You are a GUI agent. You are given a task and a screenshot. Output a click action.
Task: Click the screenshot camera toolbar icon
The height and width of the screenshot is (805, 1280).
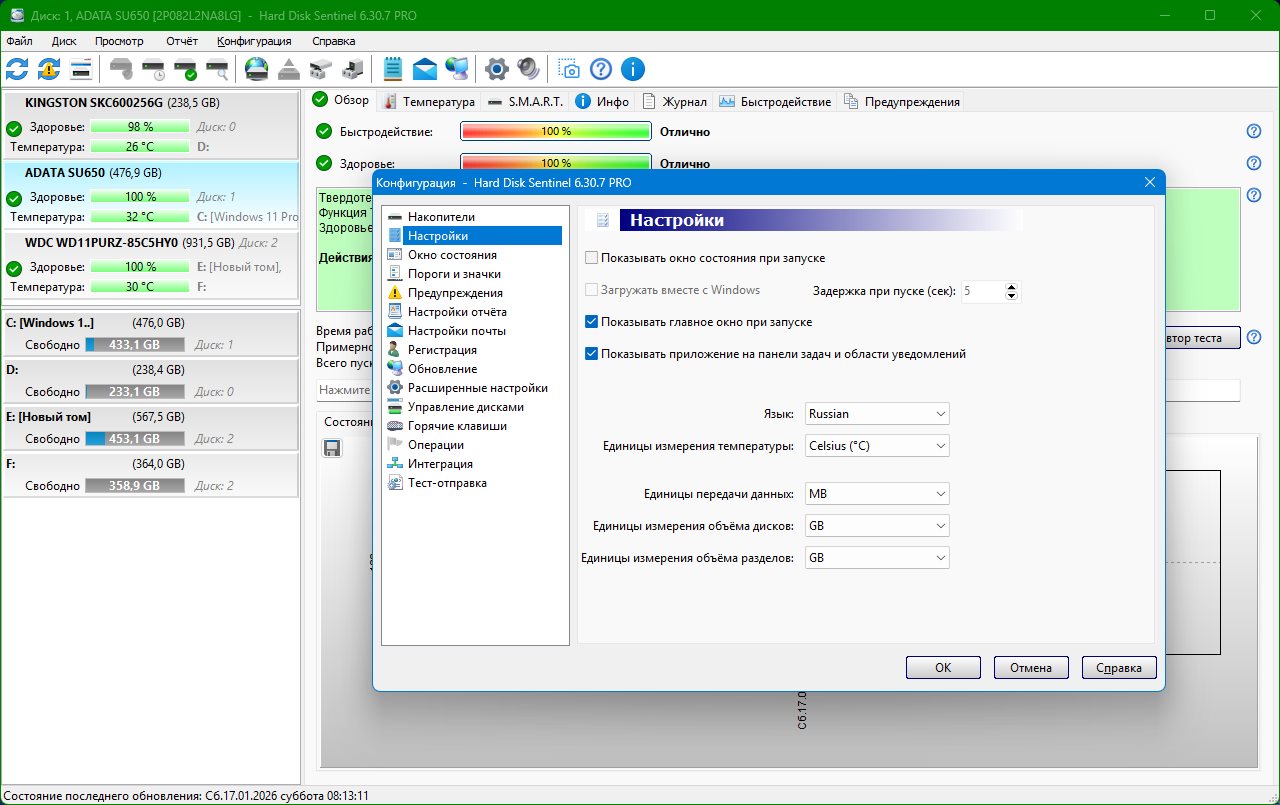pos(568,69)
